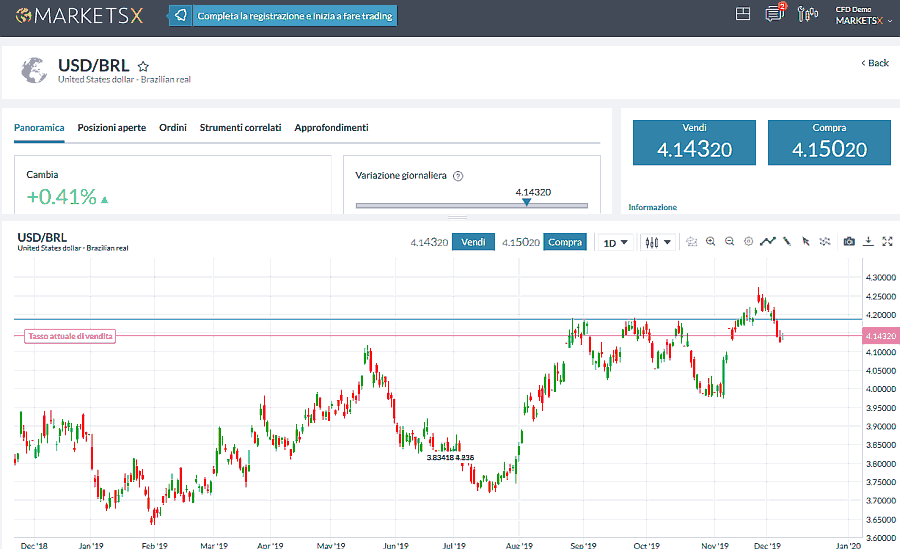
Task: Toggle the cursor pointer mode on chart
Action: coord(806,242)
